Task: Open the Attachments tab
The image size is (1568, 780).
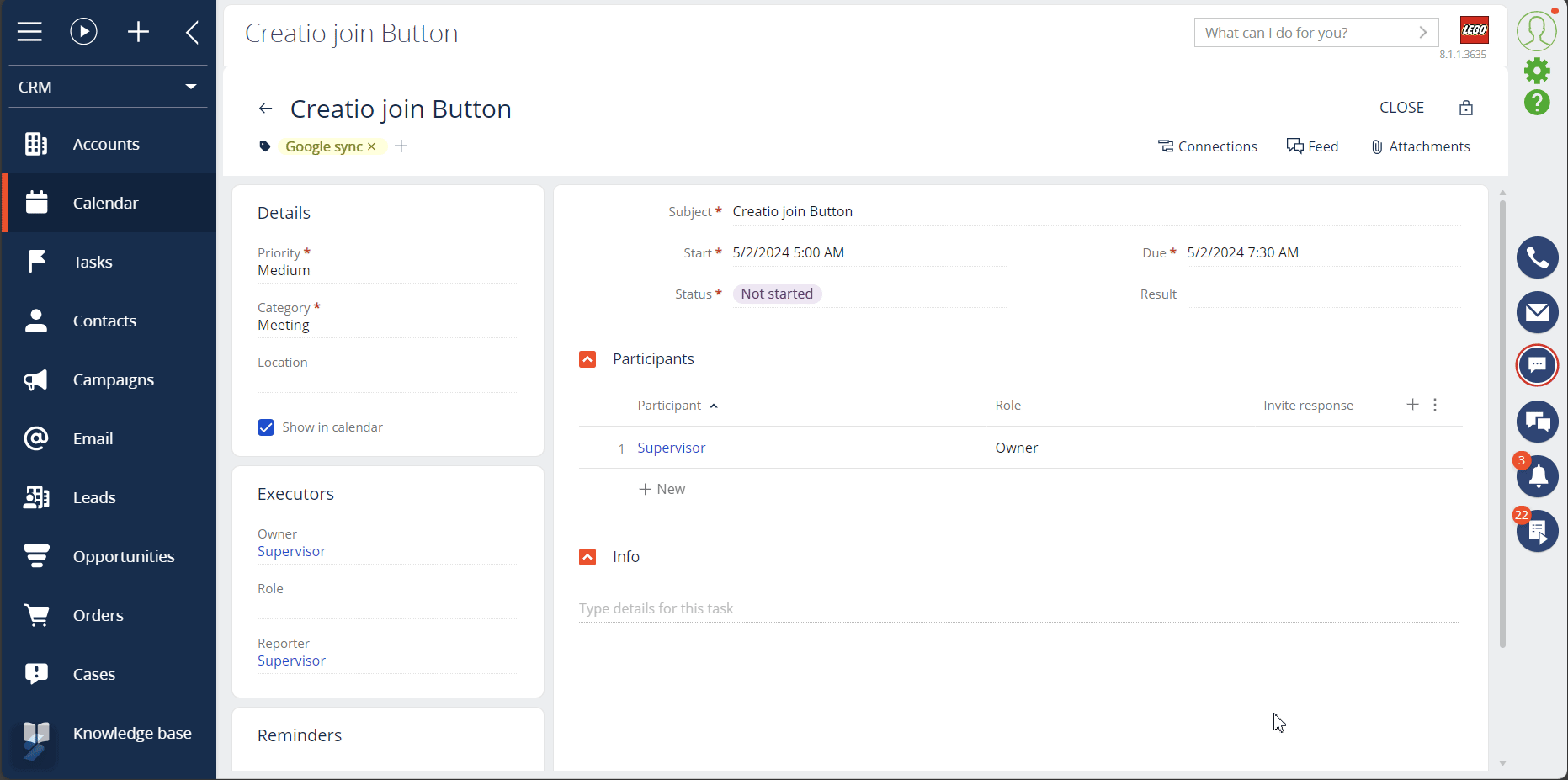Action: pyautogui.click(x=1421, y=146)
